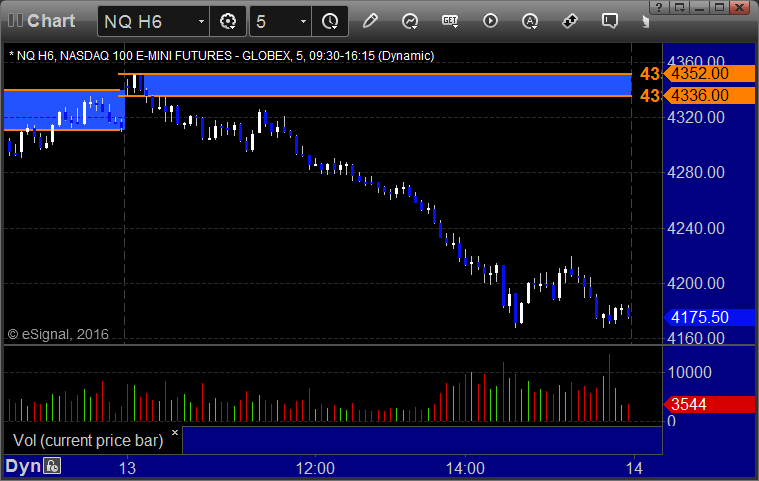Click the date label 14 on time axis
This screenshot has height=481, width=759.
[634, 468]
